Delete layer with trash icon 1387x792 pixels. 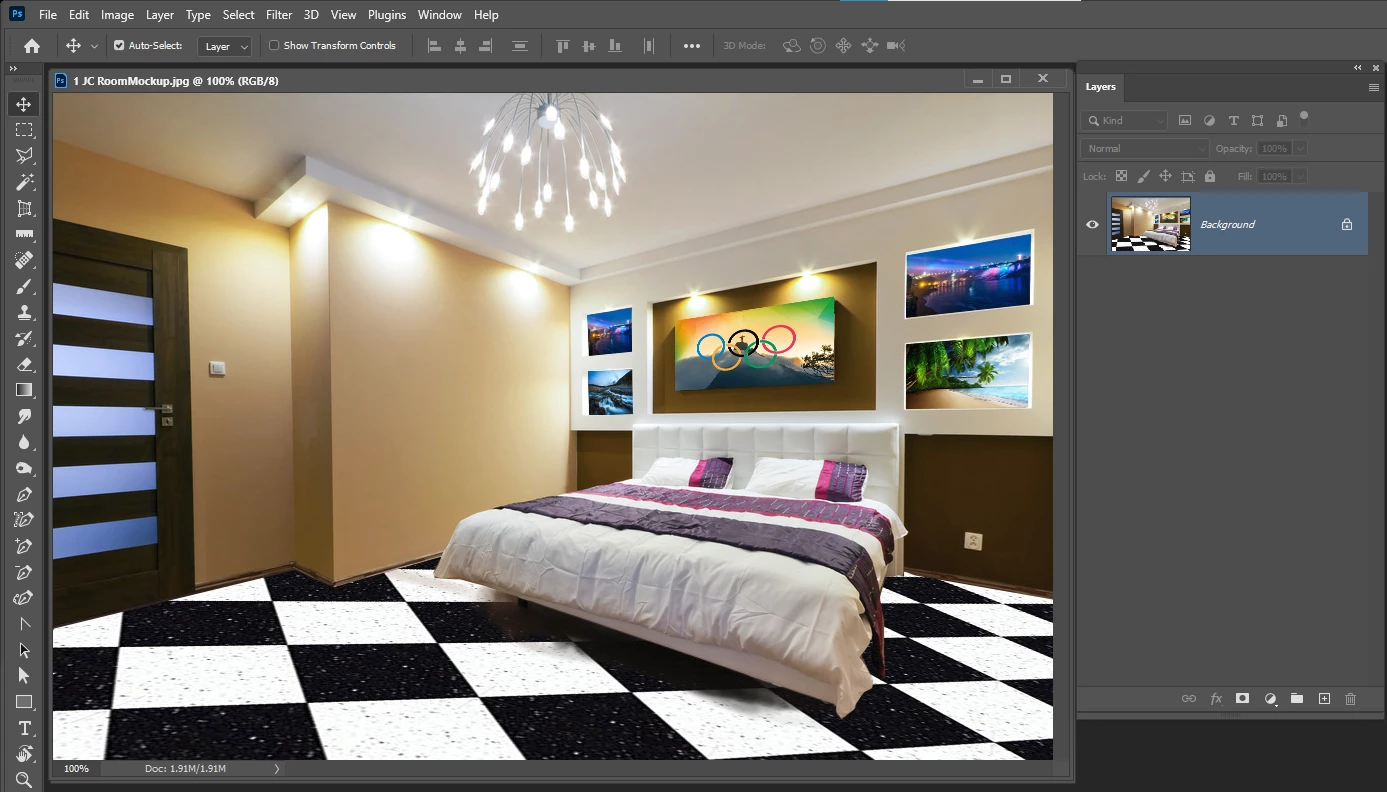point(1351,699)
